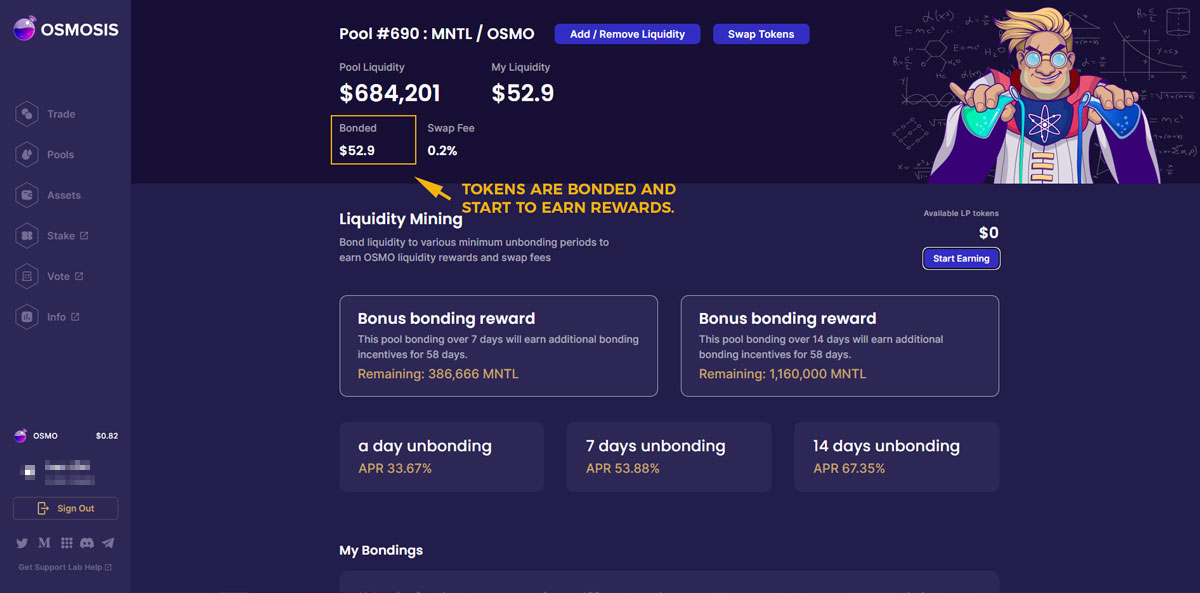Open the Get Support Lab Help link
Viewport: 1200px width, 593px height.
pyautogui.click(x=65, y=568)
